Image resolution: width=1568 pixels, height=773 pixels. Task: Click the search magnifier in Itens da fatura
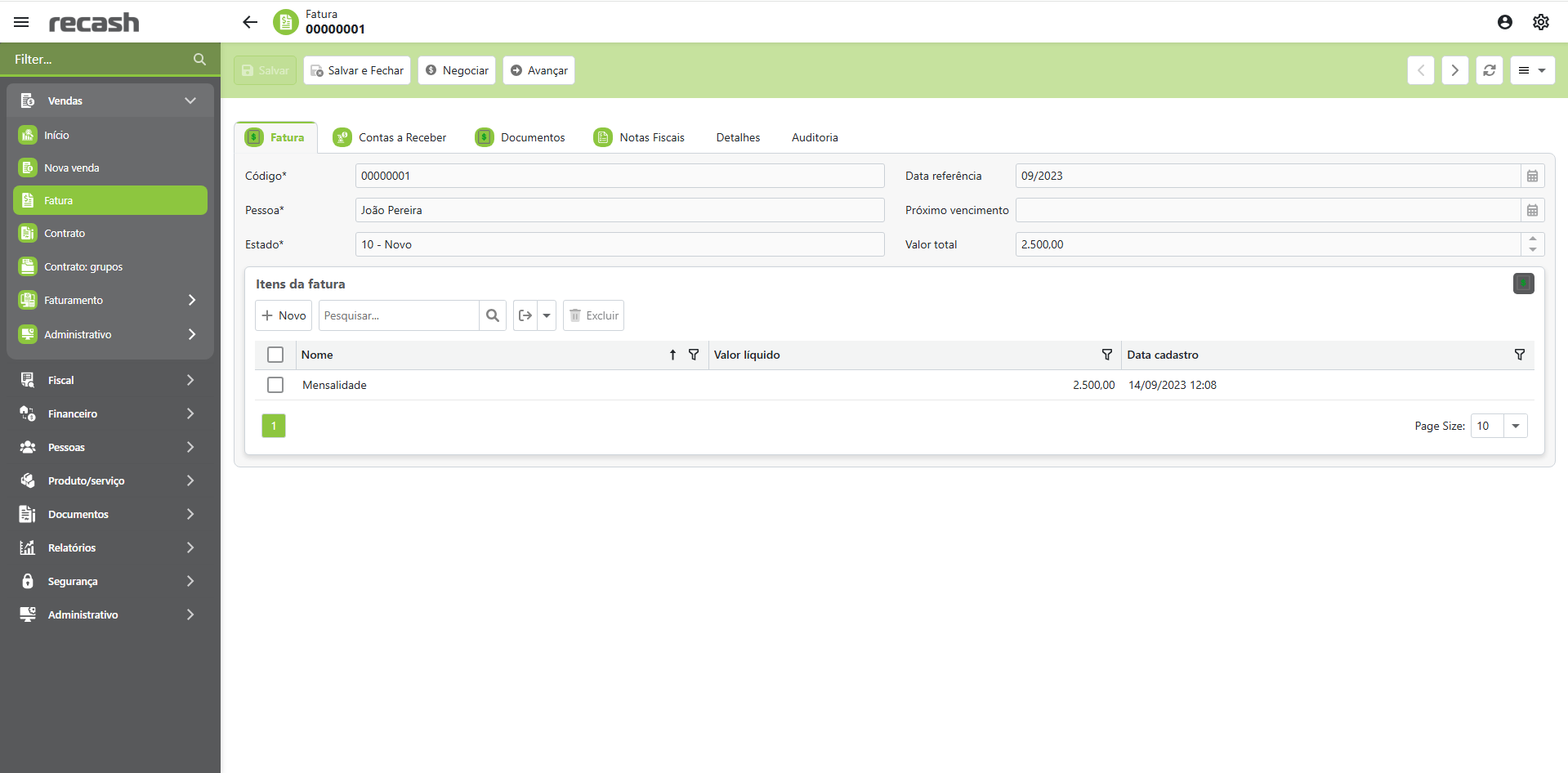point(493,315)
